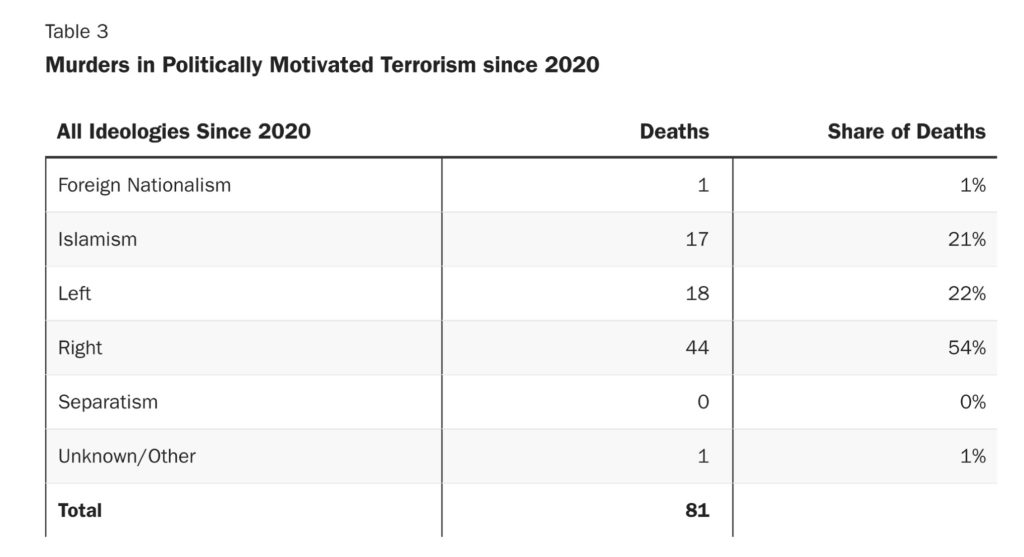Click the "Table 3" label

[77, 32]
